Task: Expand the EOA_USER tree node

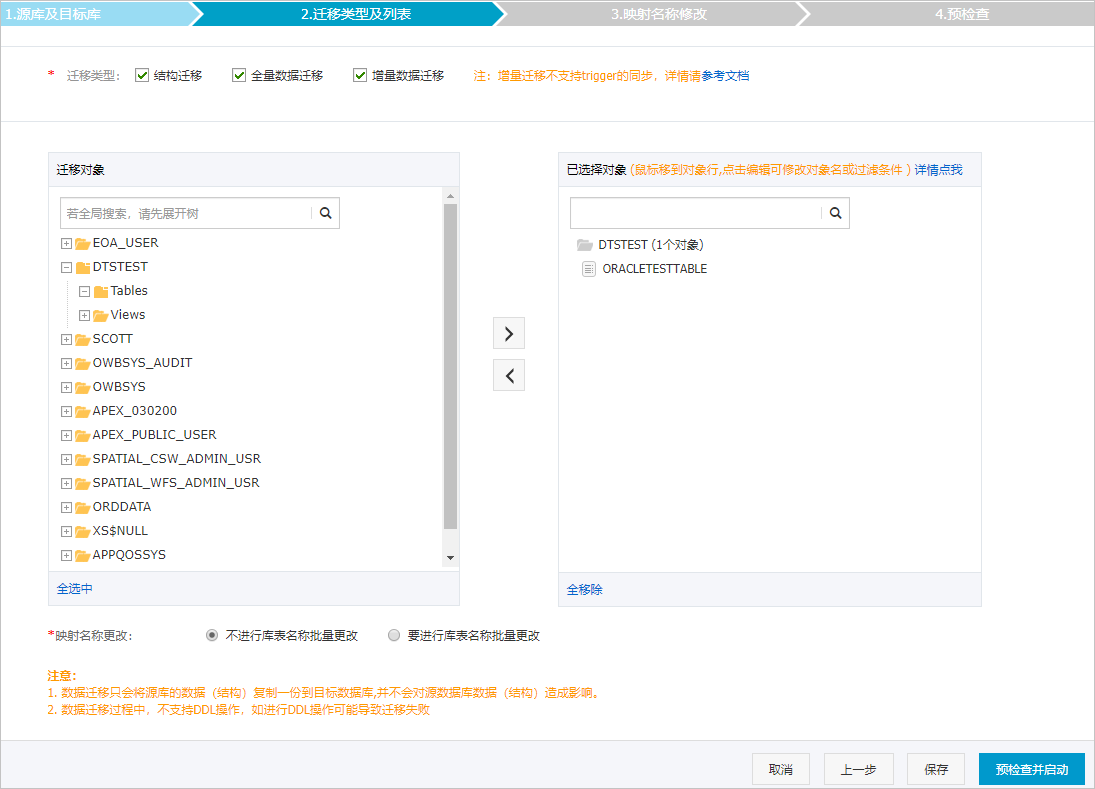Action: coord(66,244)
